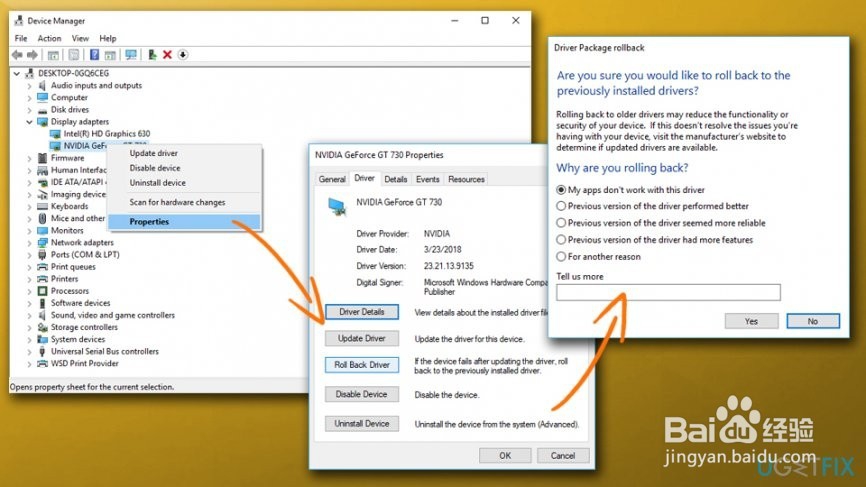Click the Disable device down-arrow toolbar icon
866x487 pixels.
pyautogui.click(x=183, y=55)
